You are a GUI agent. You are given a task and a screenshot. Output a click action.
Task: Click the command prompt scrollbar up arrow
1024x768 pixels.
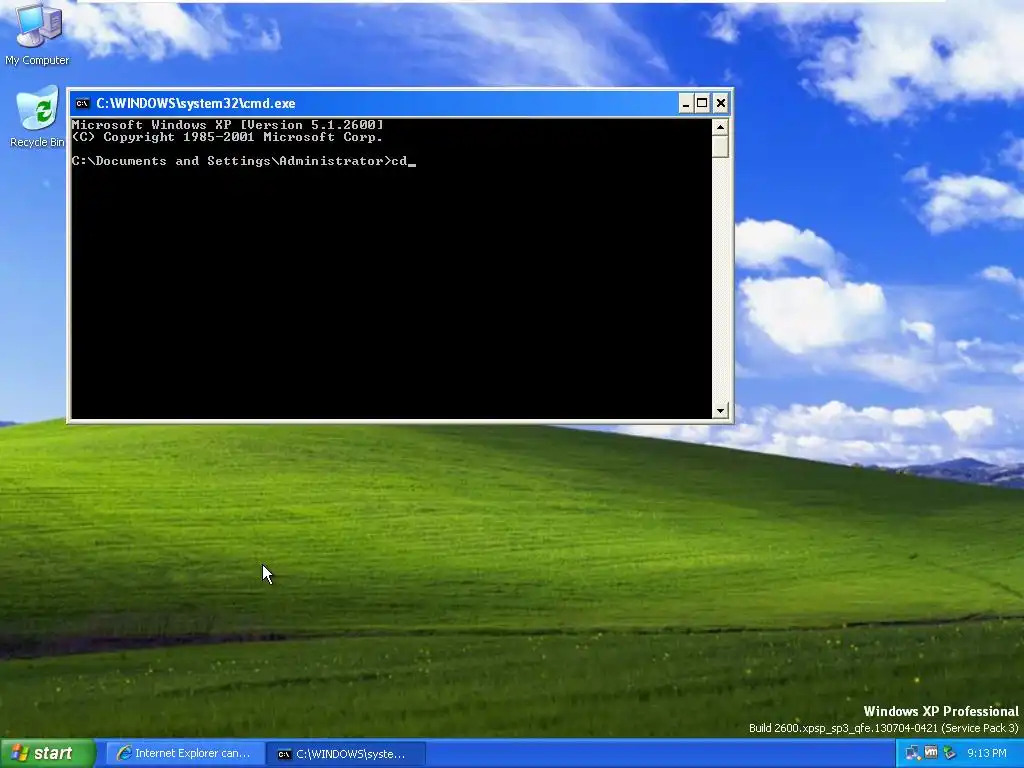coord(720,127)
